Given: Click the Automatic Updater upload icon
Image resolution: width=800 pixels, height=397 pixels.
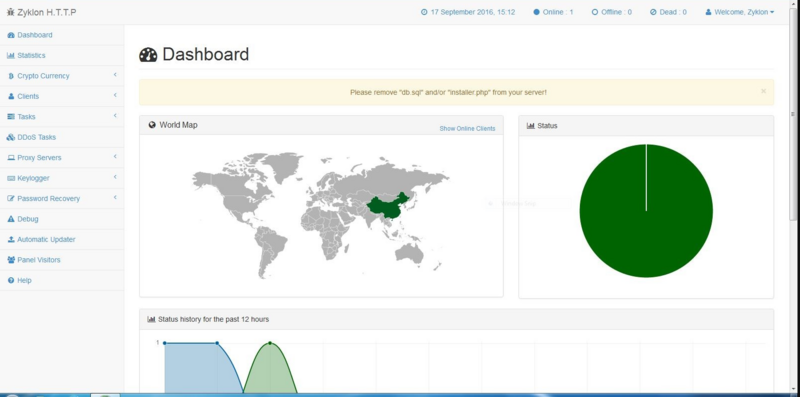Looking at the screenshot, I should [11, 239].
